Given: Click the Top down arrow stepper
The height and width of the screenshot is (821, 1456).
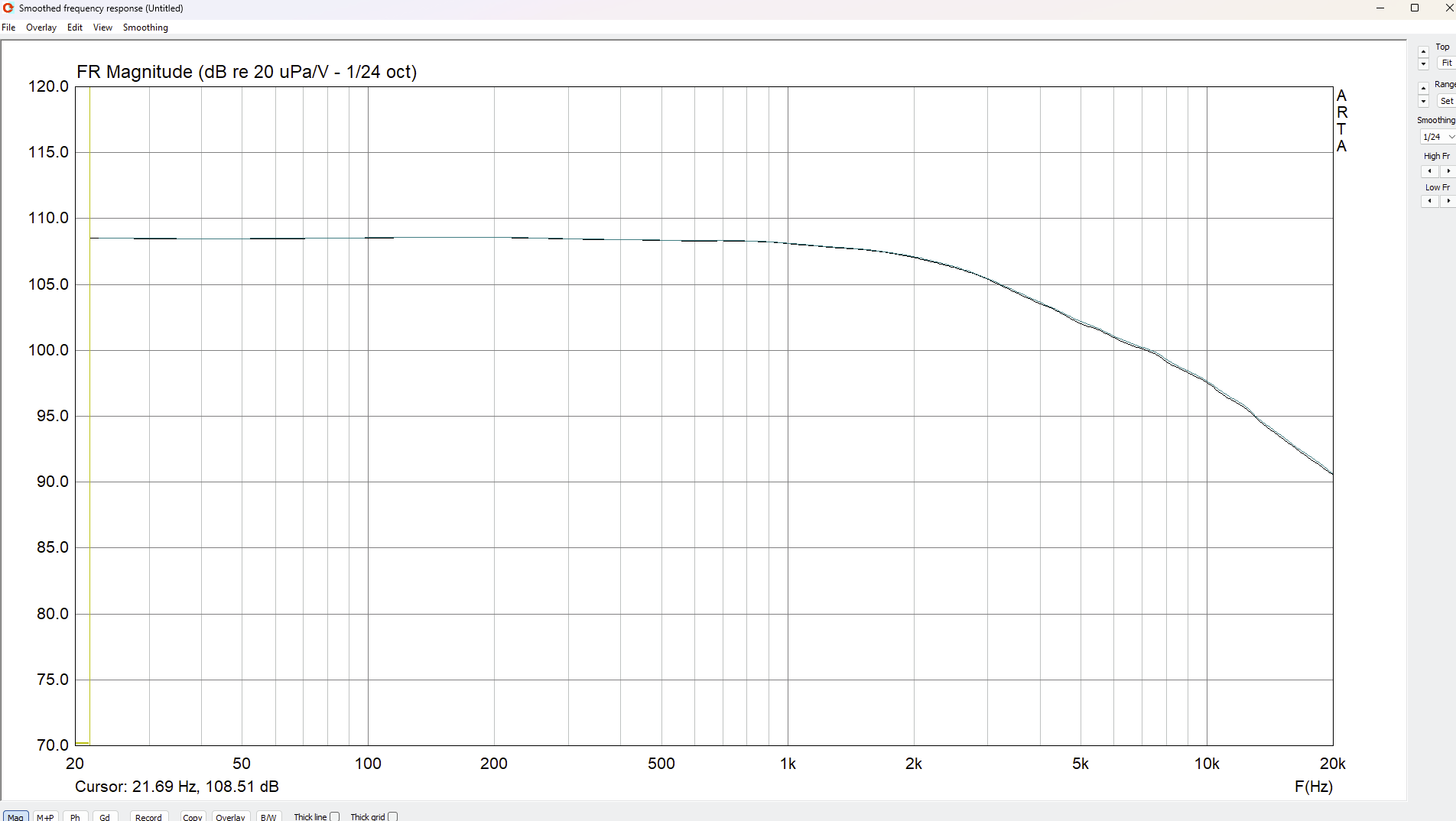Looking at the screenshot, I should 1423,64.
